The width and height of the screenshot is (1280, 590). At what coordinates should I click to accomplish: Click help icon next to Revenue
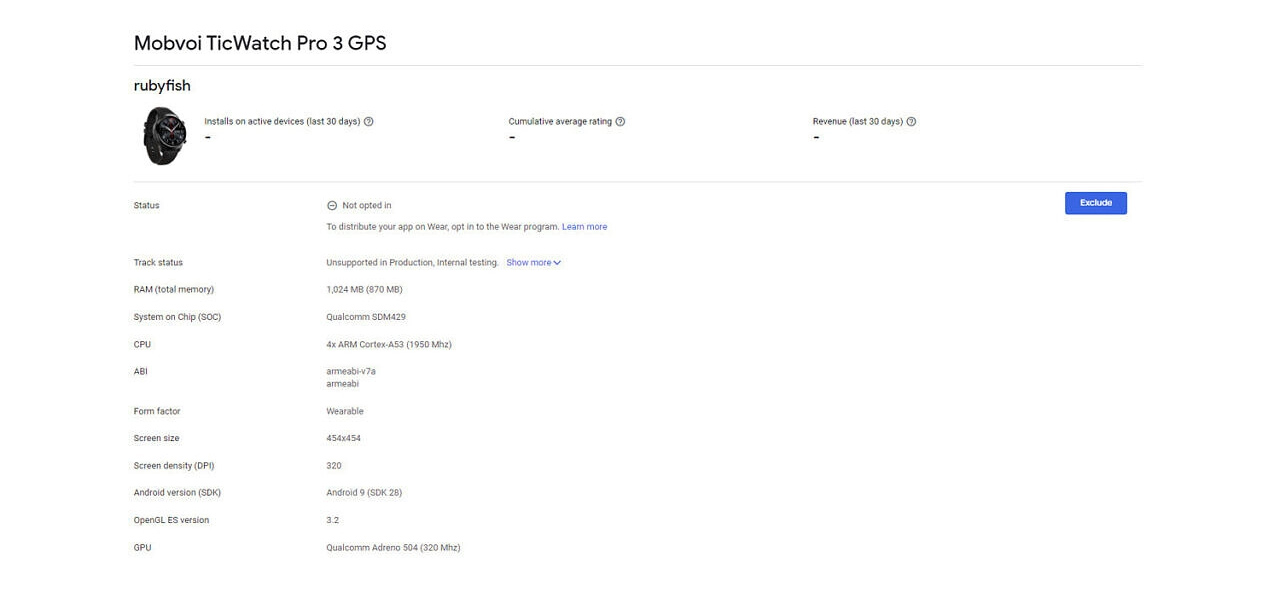(x=911, y=122)
